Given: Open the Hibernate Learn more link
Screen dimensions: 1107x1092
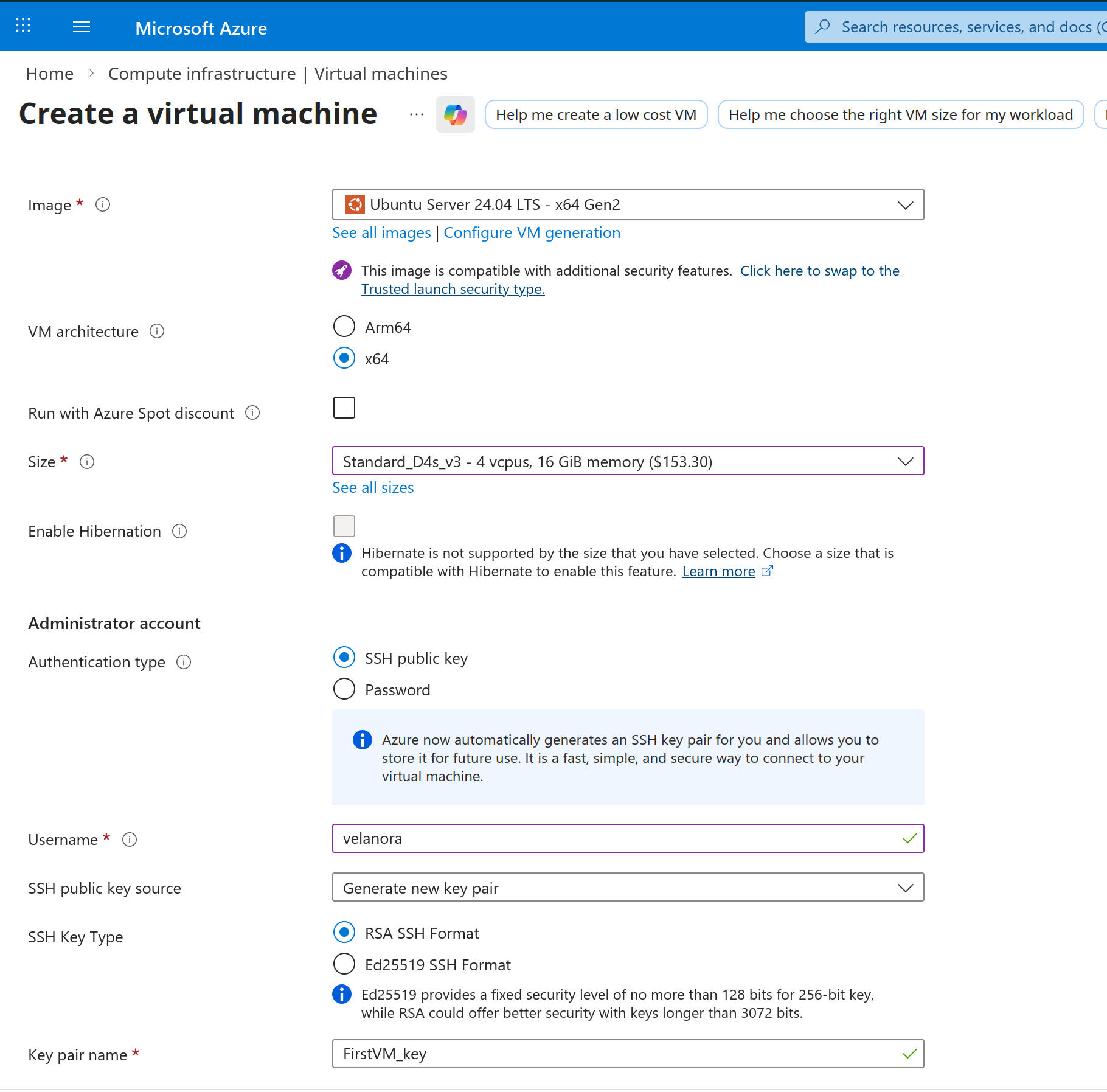Looking at the screenshot, I should pyautogui.click(x=718, y=571).
